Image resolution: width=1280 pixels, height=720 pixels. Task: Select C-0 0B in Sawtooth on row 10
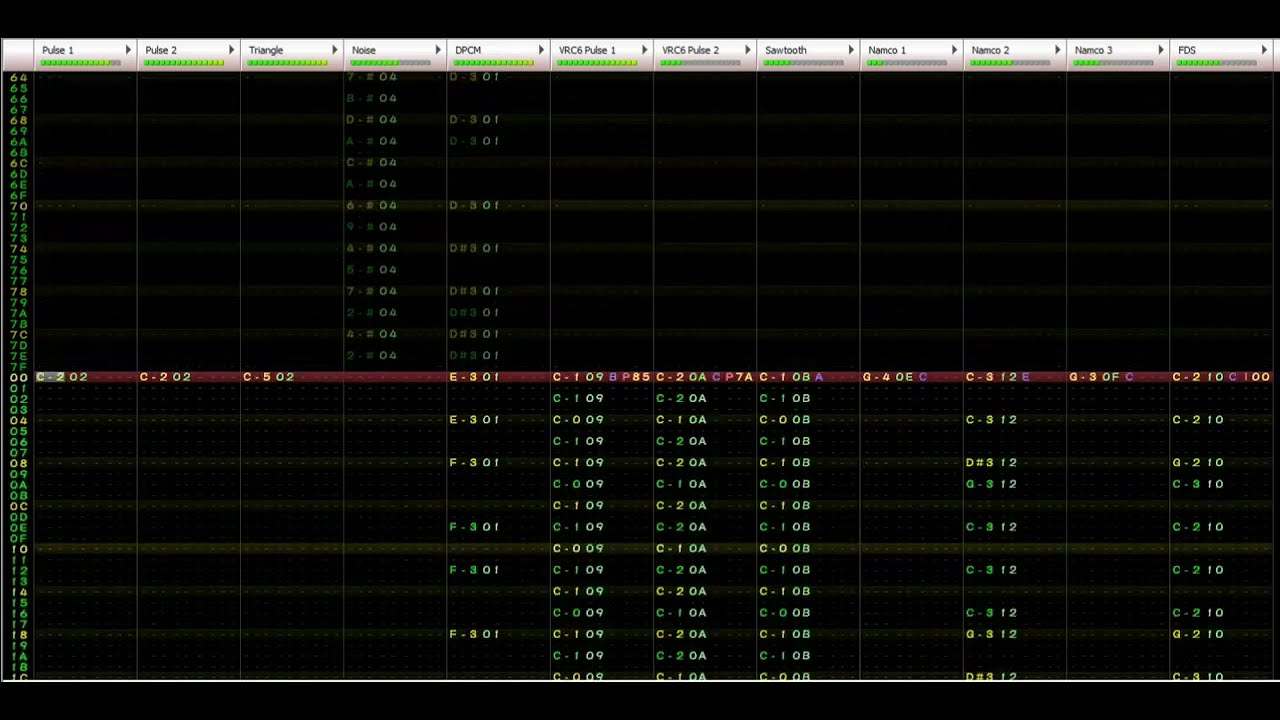pos(785,549)
